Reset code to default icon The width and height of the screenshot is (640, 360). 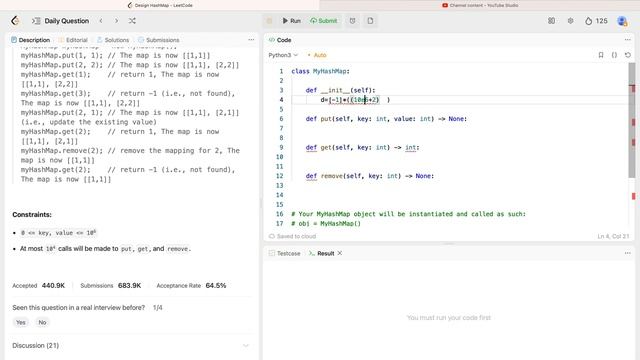pos(628,55)
